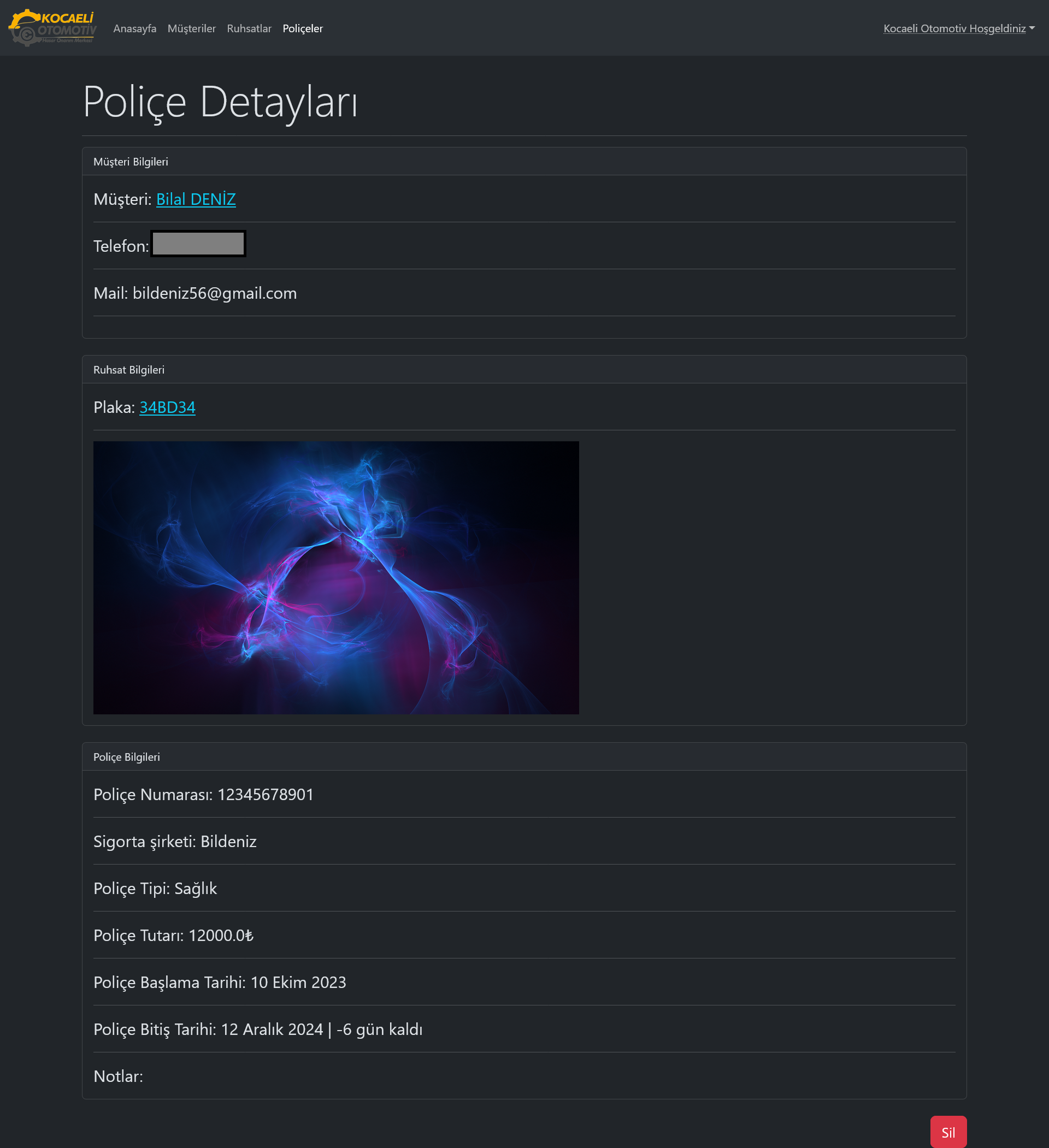Open the Ruhsatlar navigation item
Image resolution: width=1049 pixels, height=1148 pixels.
point(249,28)
